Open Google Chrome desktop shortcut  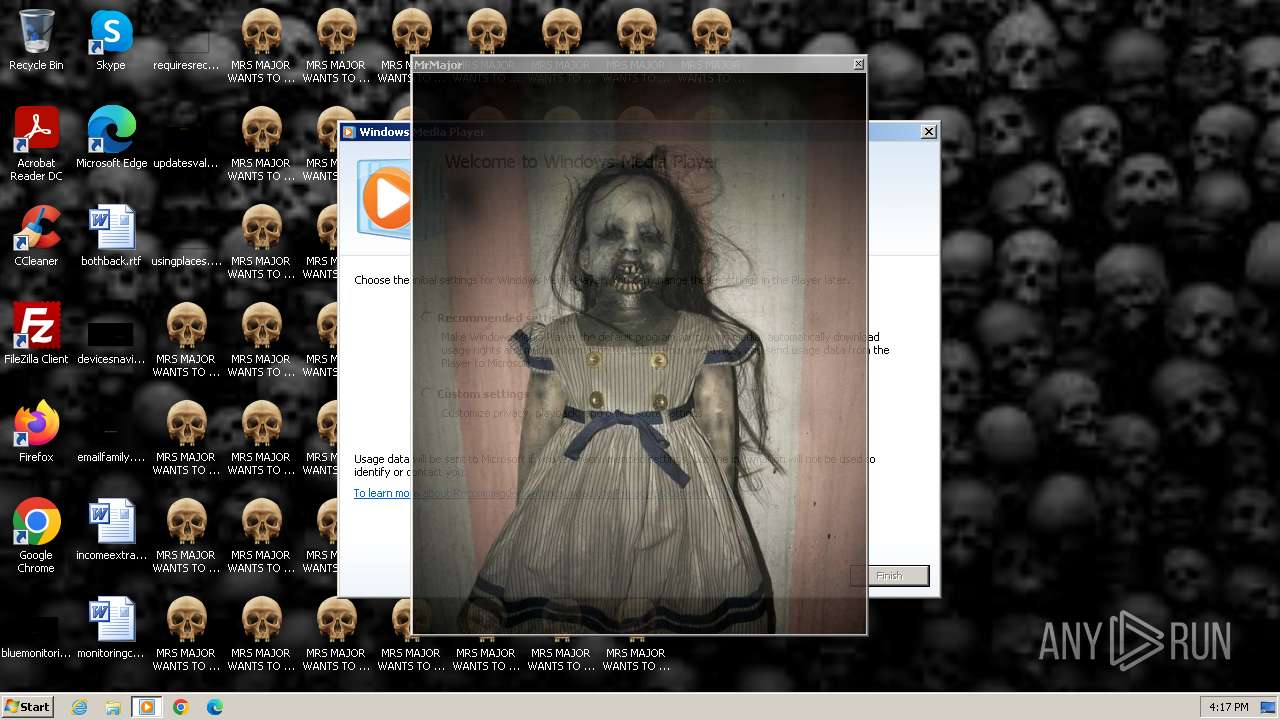point(36,536)
